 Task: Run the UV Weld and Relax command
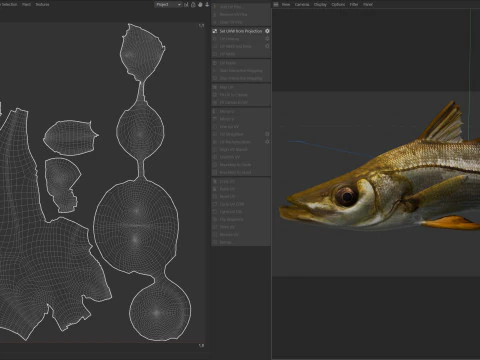pos(241,46)
